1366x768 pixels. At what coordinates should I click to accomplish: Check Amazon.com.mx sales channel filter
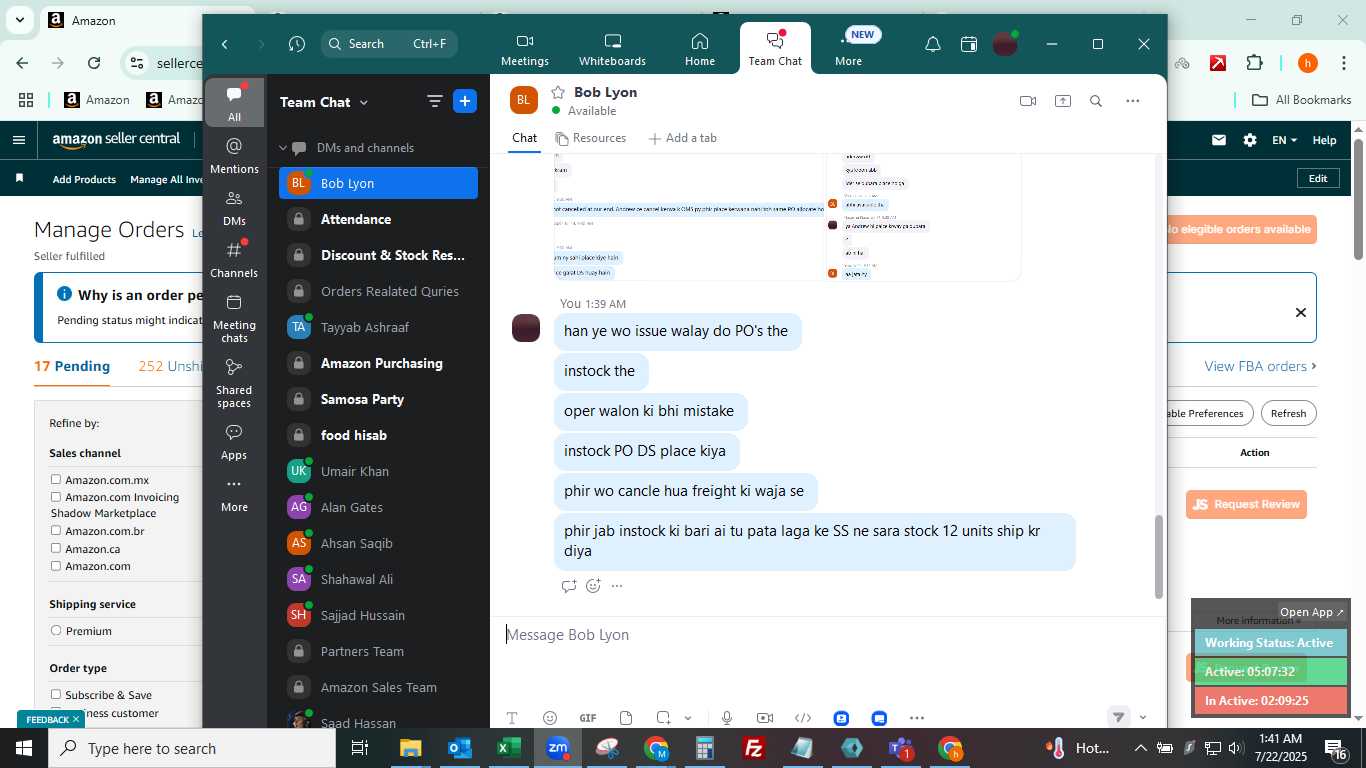[56, 480]
